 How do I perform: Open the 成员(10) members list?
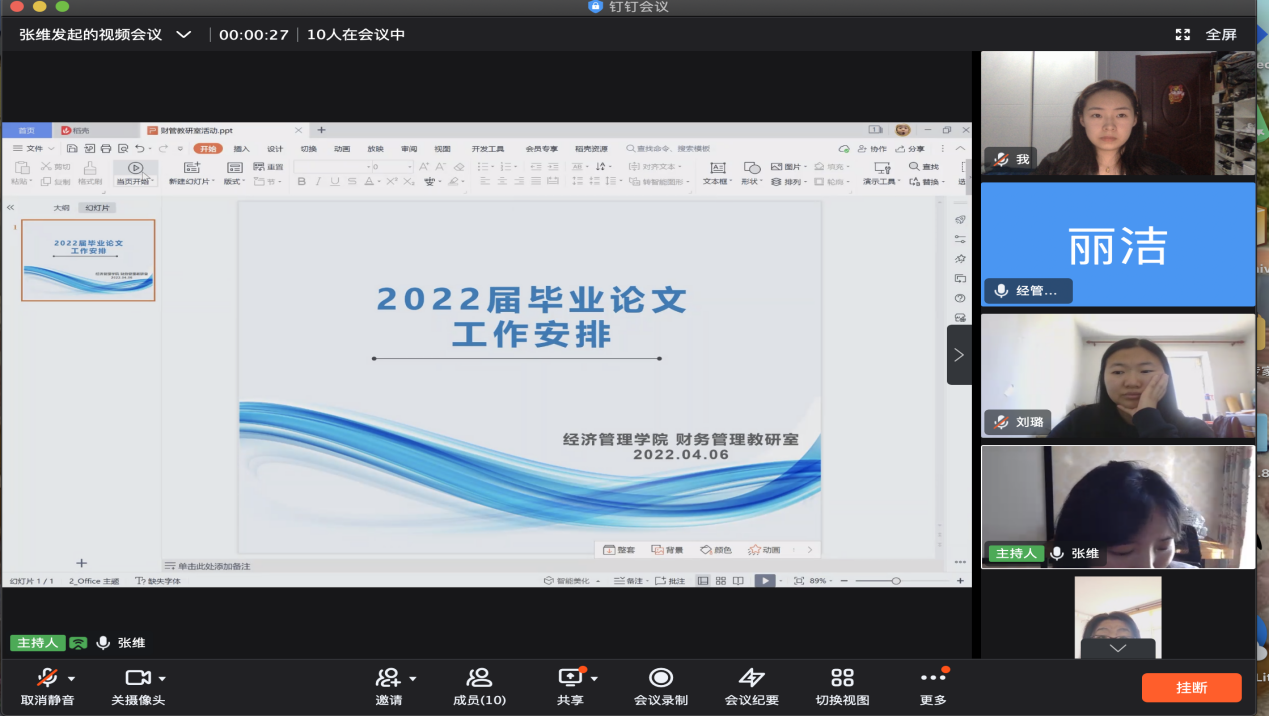point(479,686)
